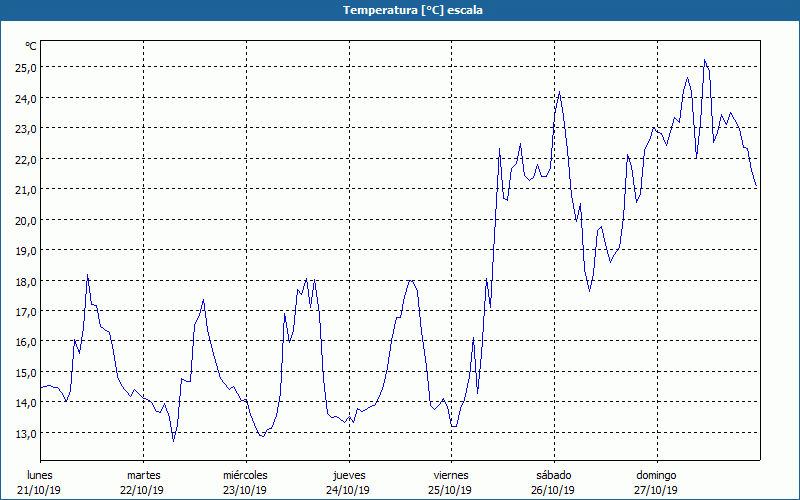The height and width of the screenshot is (500, 800).
Task: Click the 24 degree peak at sábado start
Action: point(560,92)
